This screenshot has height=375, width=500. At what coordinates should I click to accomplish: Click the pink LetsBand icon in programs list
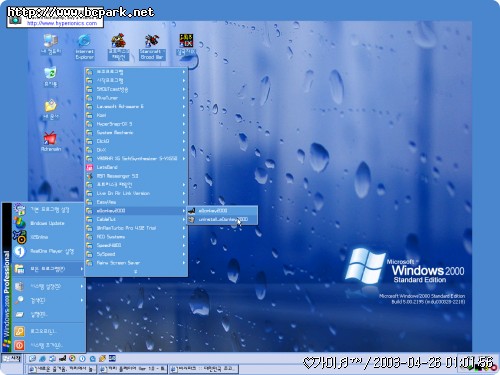[89, 167]
